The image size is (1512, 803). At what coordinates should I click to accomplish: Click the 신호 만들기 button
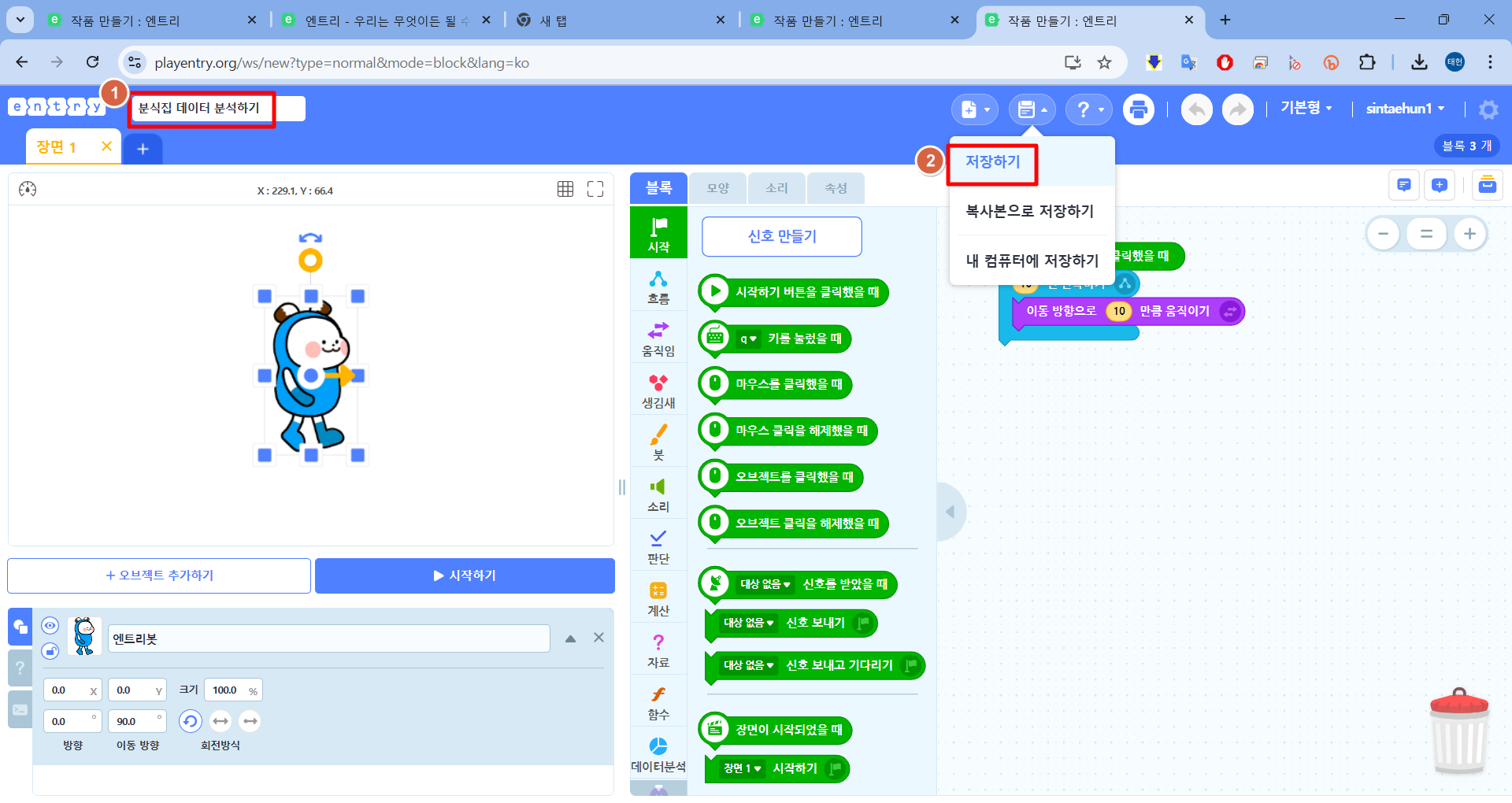click(x=782, y=236)
